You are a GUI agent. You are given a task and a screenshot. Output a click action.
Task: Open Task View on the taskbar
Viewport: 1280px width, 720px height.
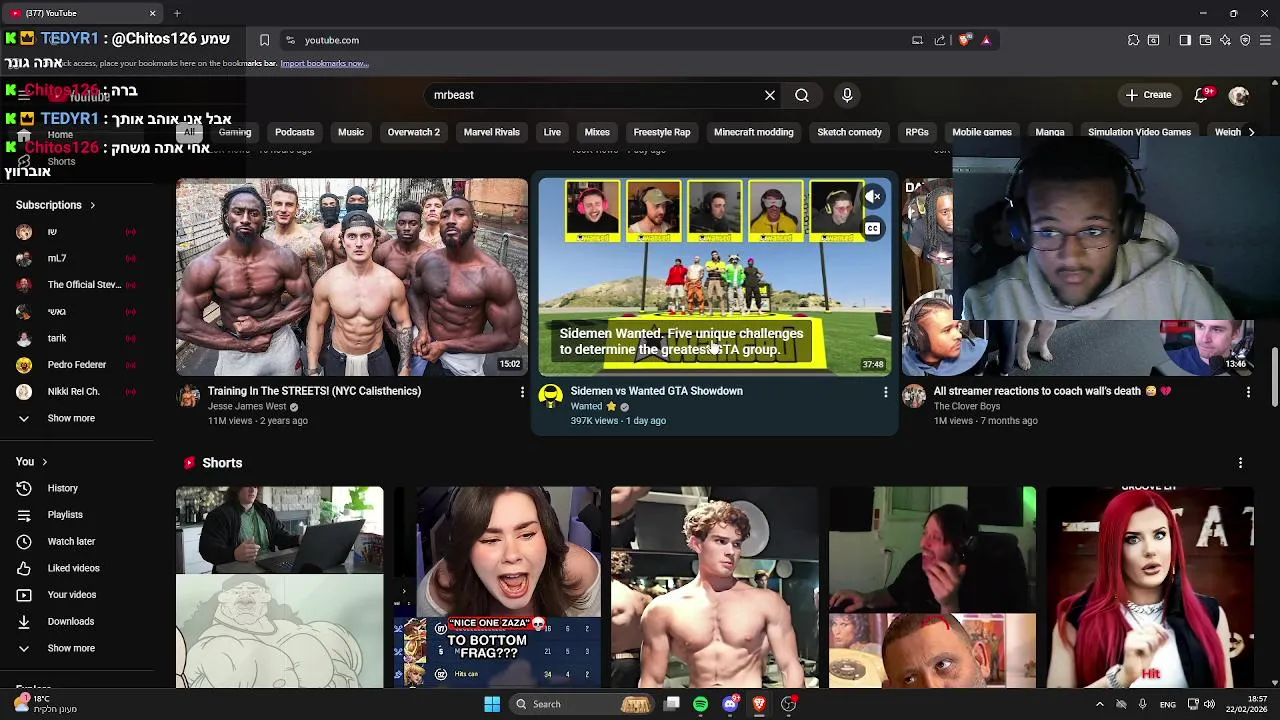(x=672, y=704)
